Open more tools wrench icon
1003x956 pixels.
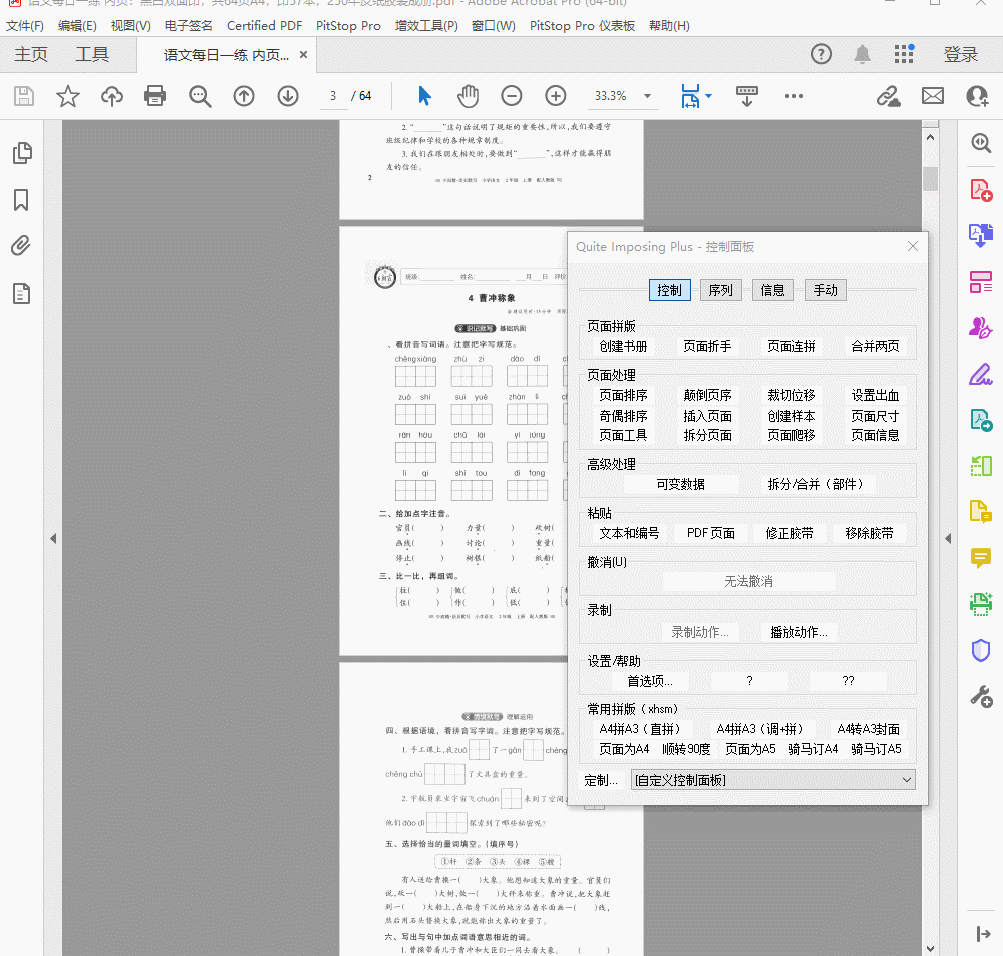pyautogui.click(x=981, y=696)
